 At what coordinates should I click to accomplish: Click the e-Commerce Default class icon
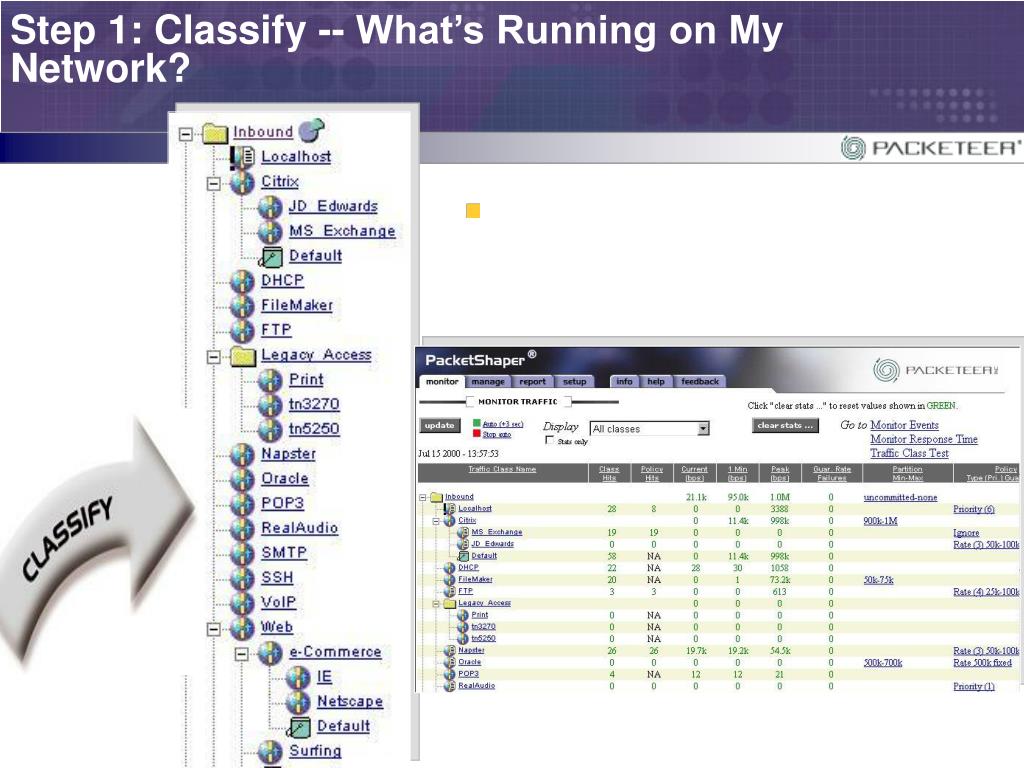point(298,727)
